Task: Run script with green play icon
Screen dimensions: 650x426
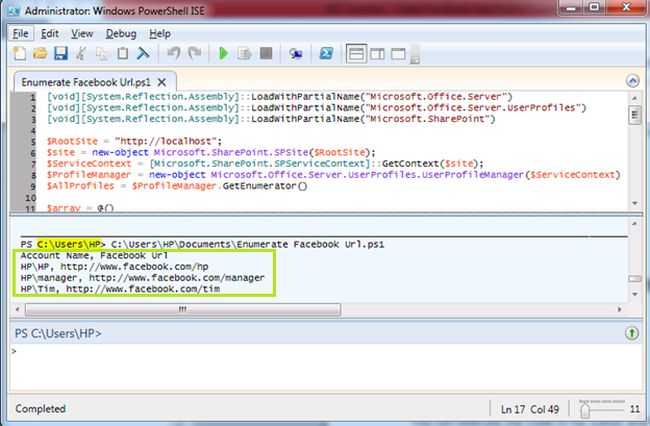Action: [x=223, y=53]
